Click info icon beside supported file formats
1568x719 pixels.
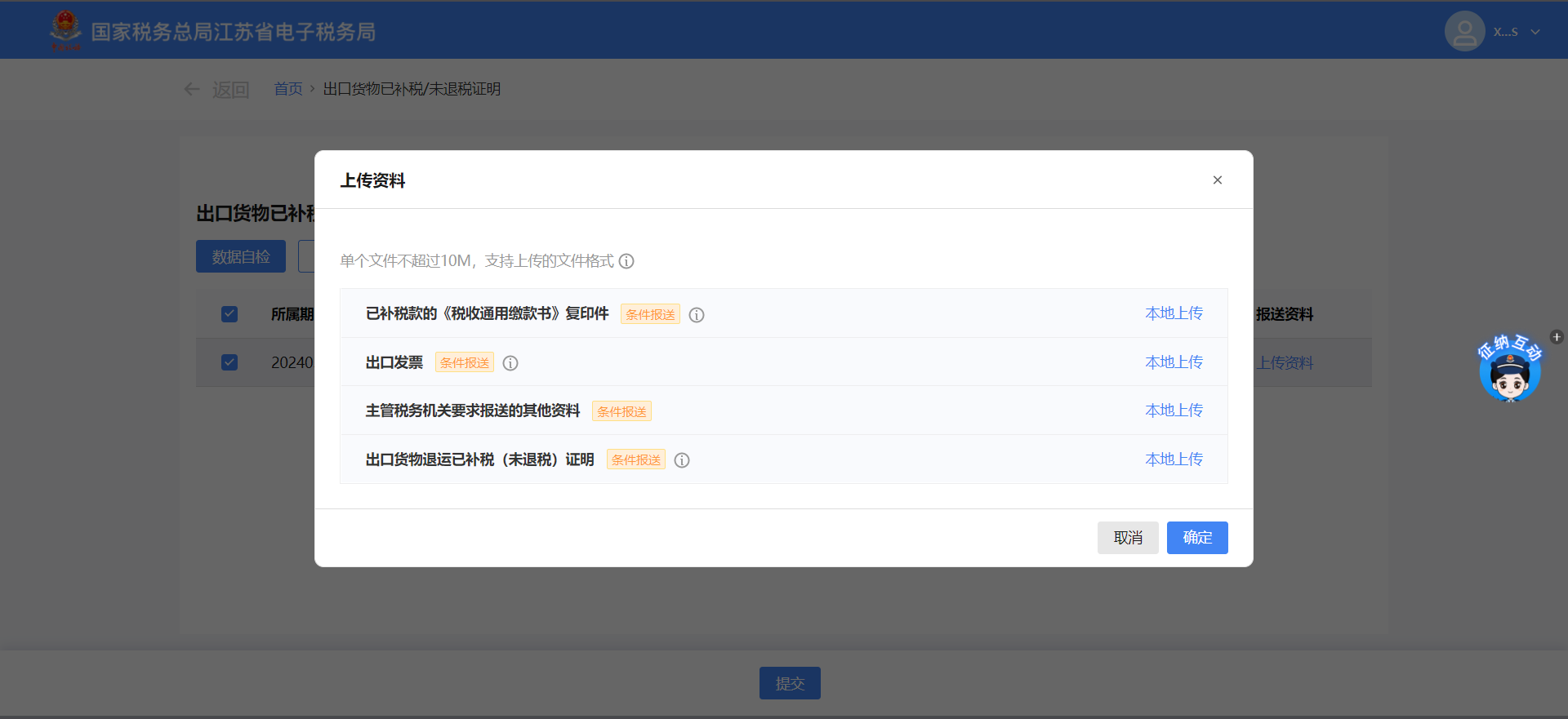(626, 261)
